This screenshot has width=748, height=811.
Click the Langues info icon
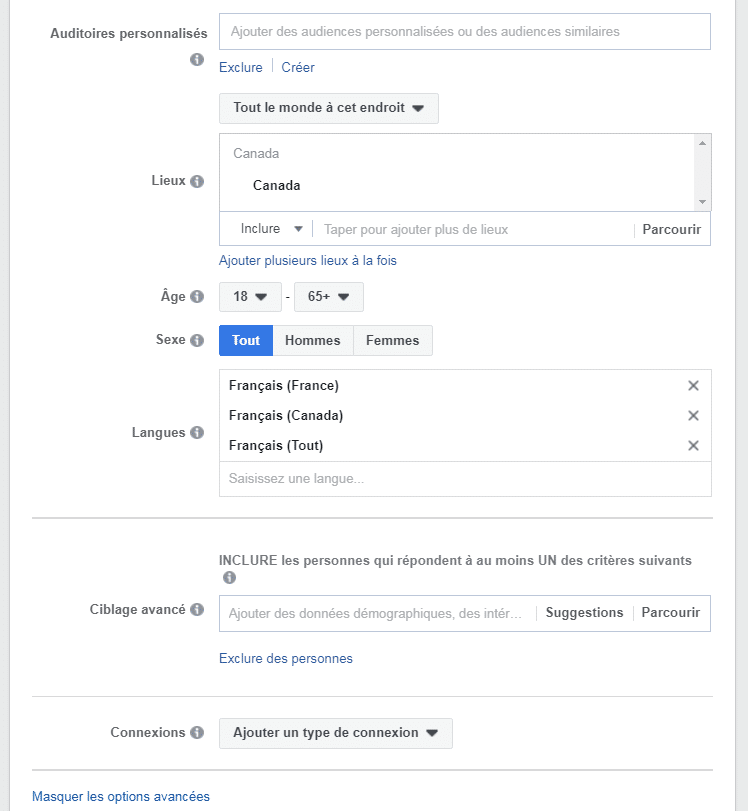click(x=197, y=432)
